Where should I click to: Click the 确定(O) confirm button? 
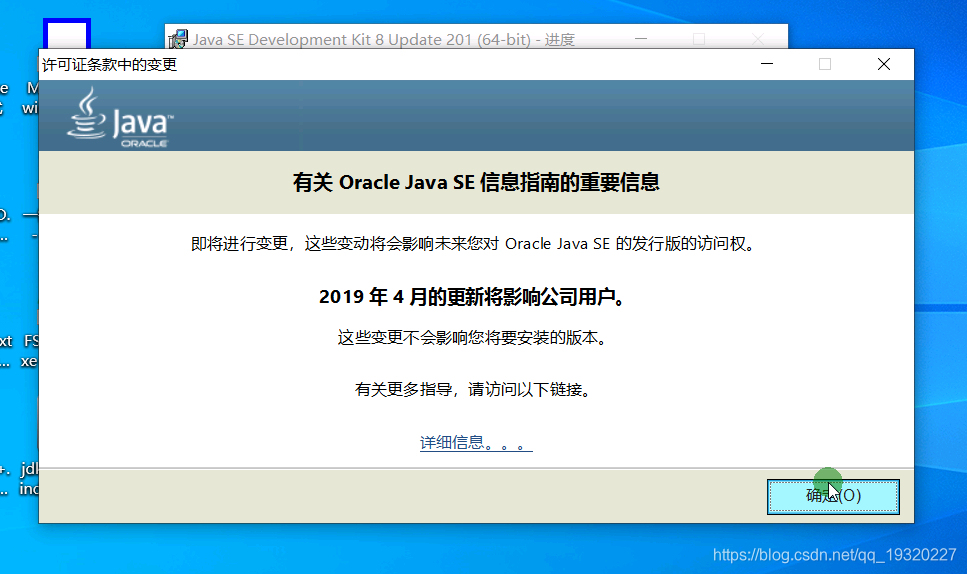833,496
